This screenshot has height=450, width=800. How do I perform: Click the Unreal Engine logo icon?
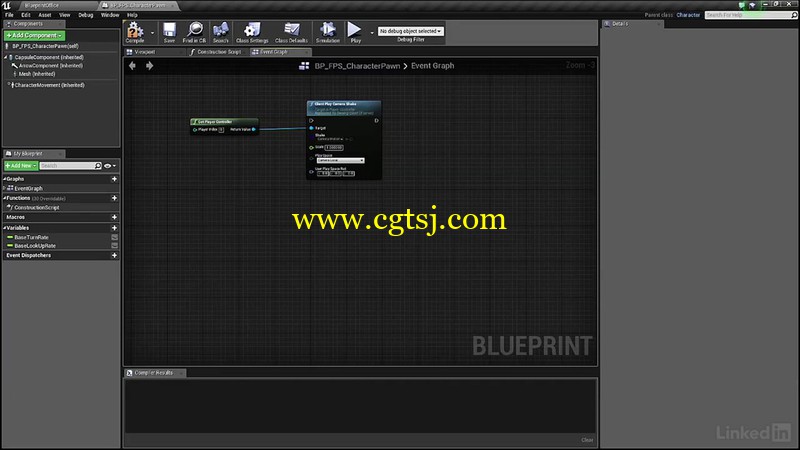click(x=6, y=5)
